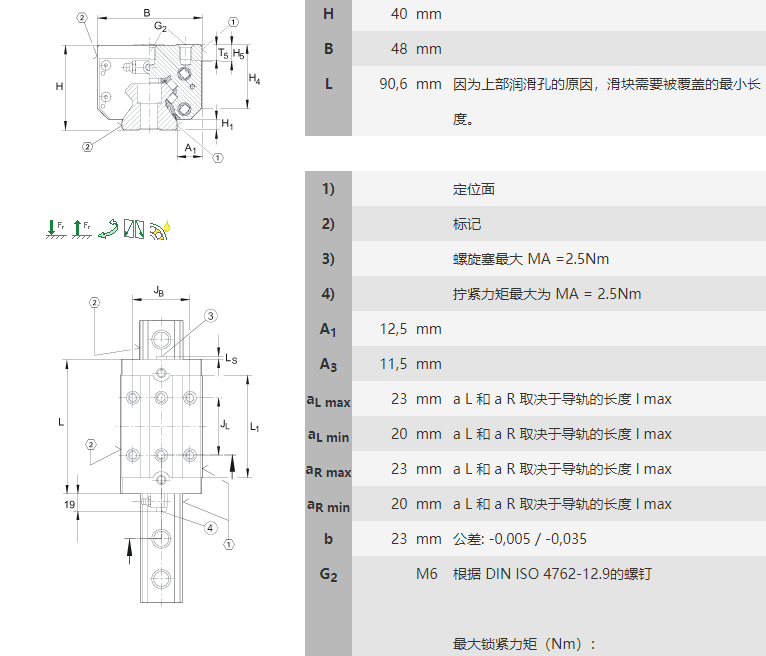Open the cross-section drawing of the carriage
766x656 pixels.
[155, 85]
